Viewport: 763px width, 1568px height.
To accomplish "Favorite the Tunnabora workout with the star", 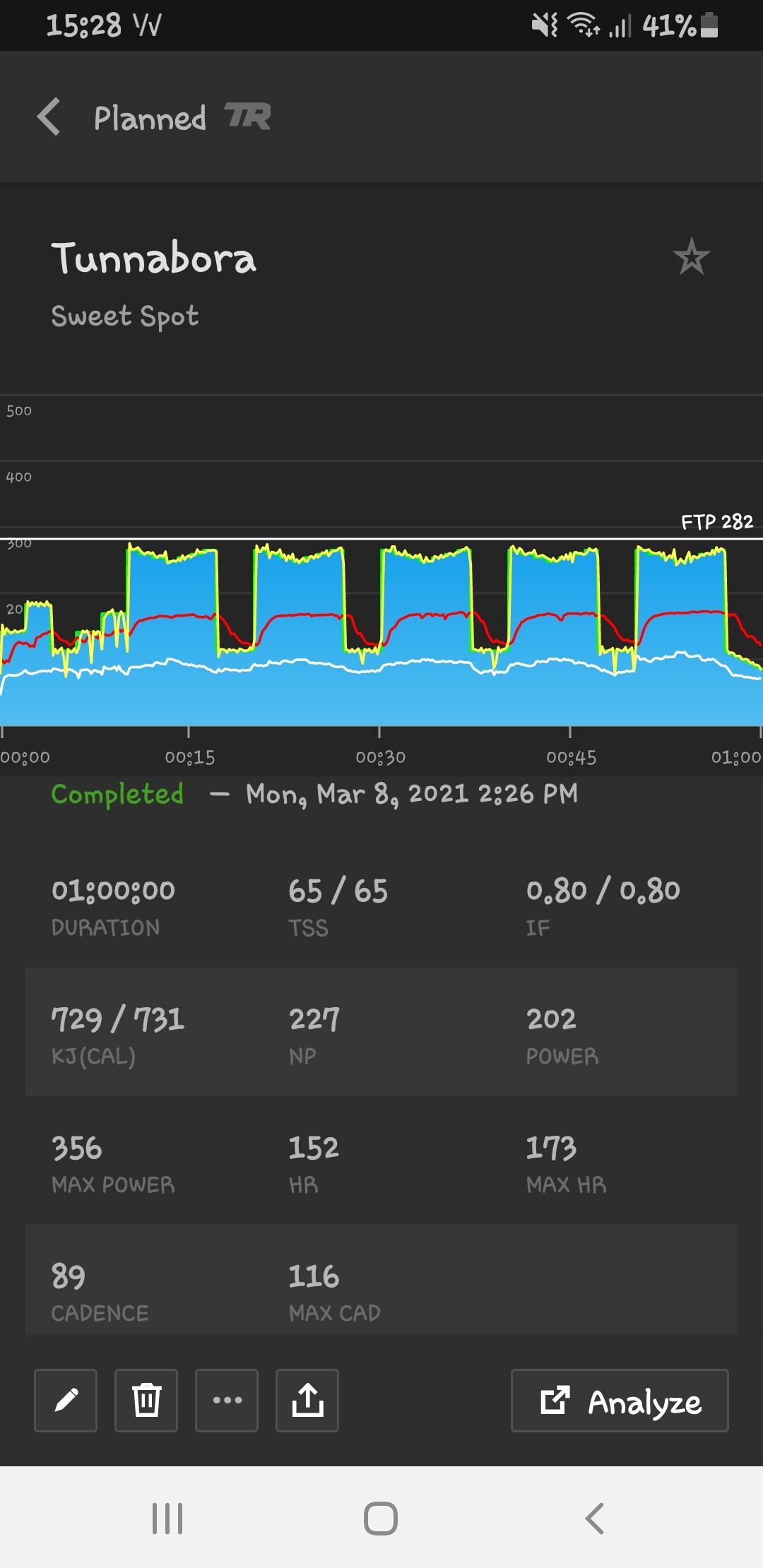I will click(x=691, y=256).
